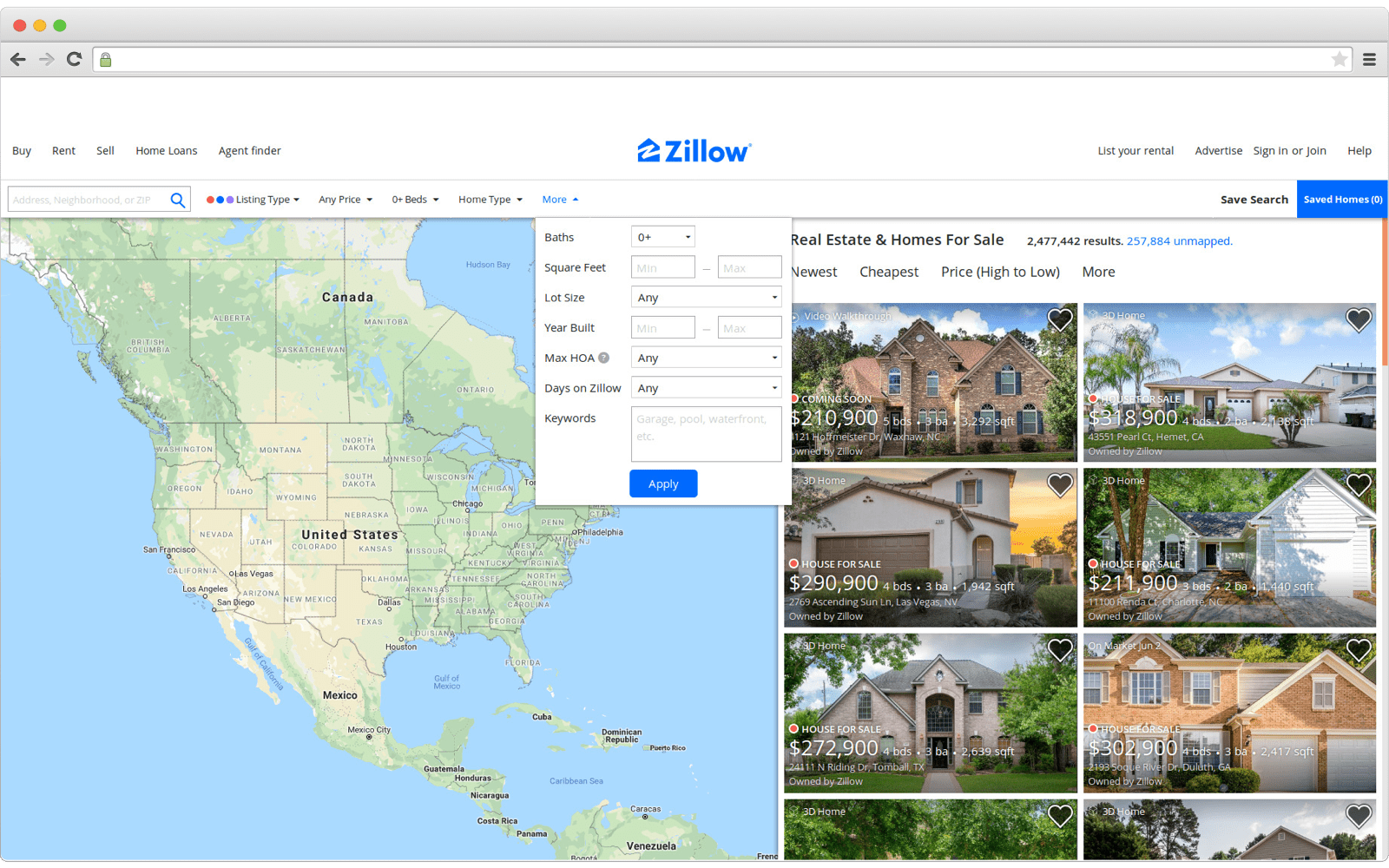Click the browser back arrow
The height and width of the screenshot is (868, 1389).
click(x=18, y=59)
